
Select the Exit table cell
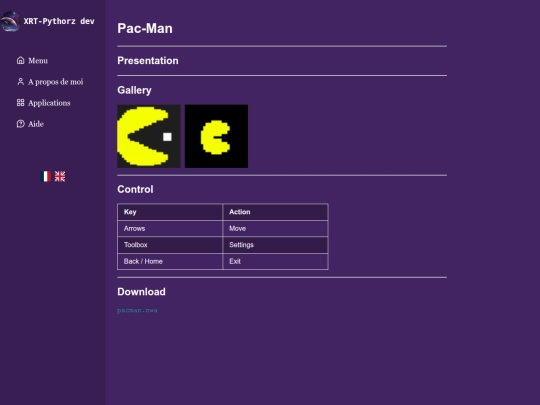pos(276,261)
